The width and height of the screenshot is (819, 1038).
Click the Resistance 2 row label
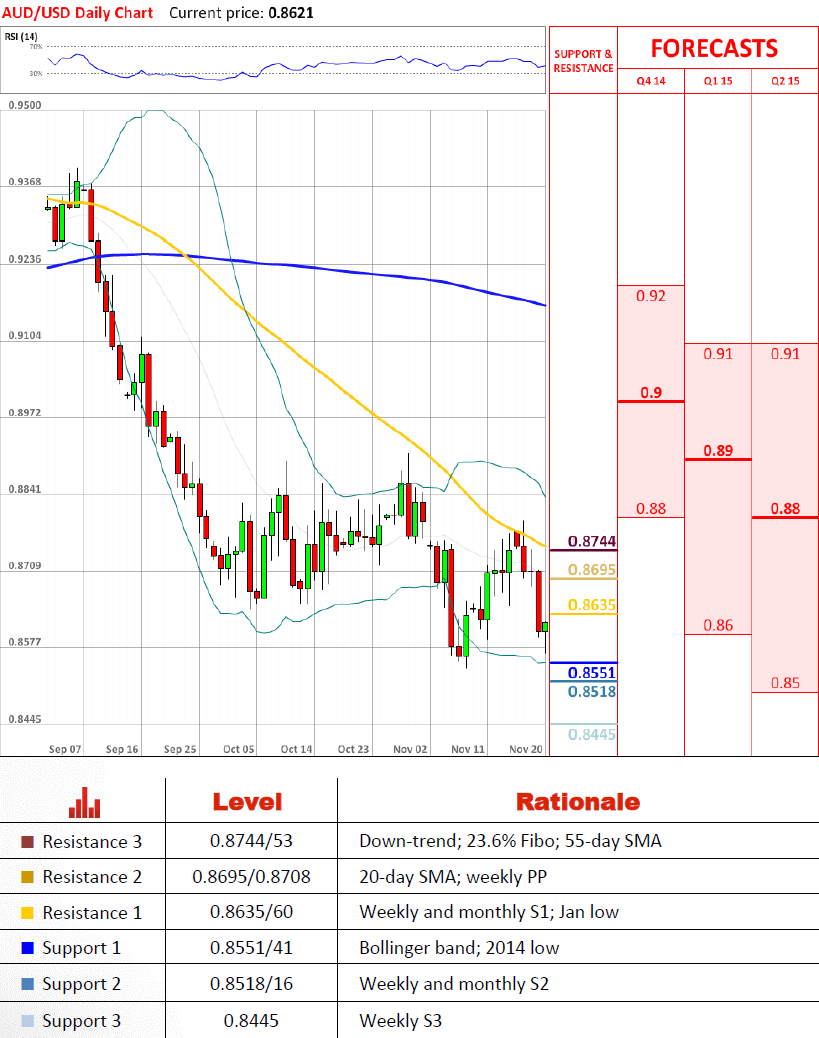point(92,877)
